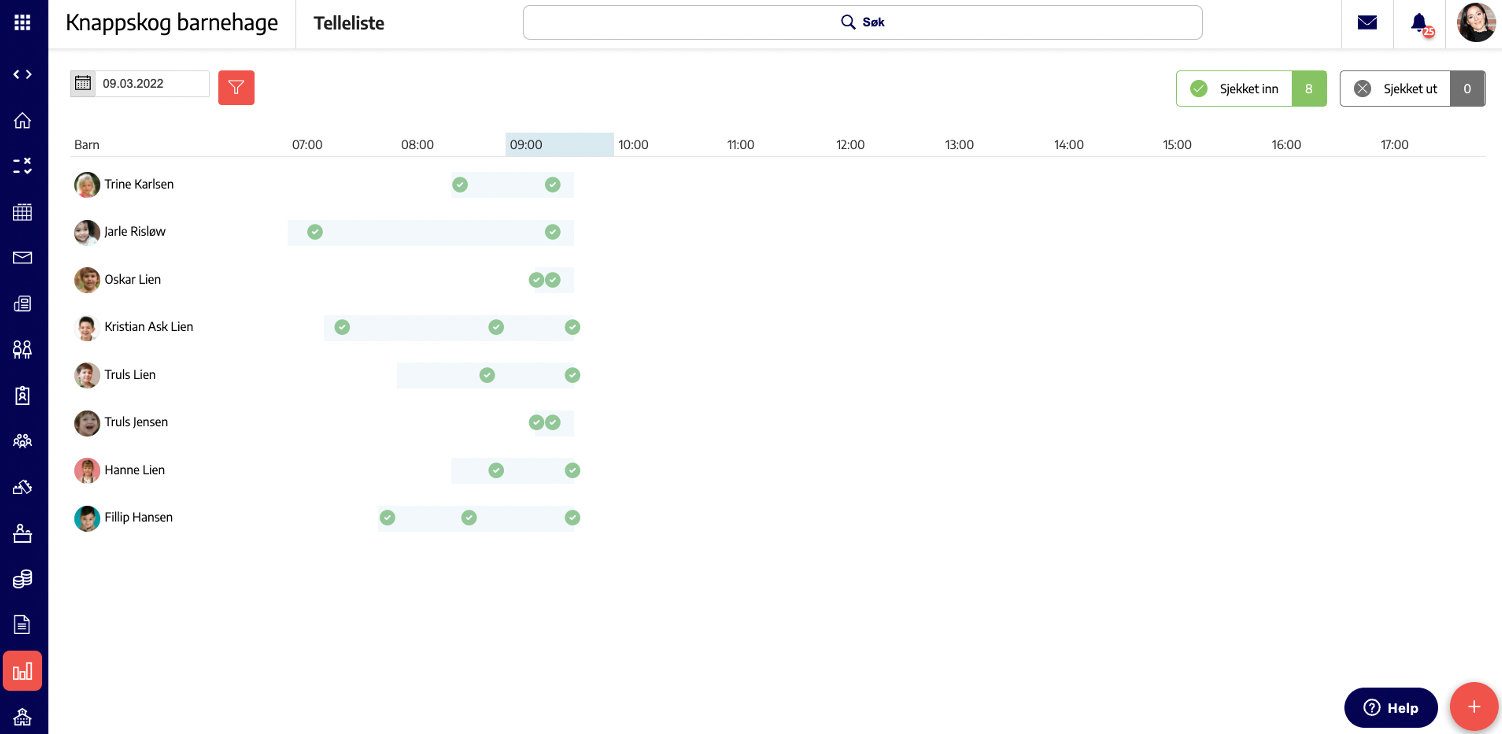Open the app grid menu icon

coord(22,22)
